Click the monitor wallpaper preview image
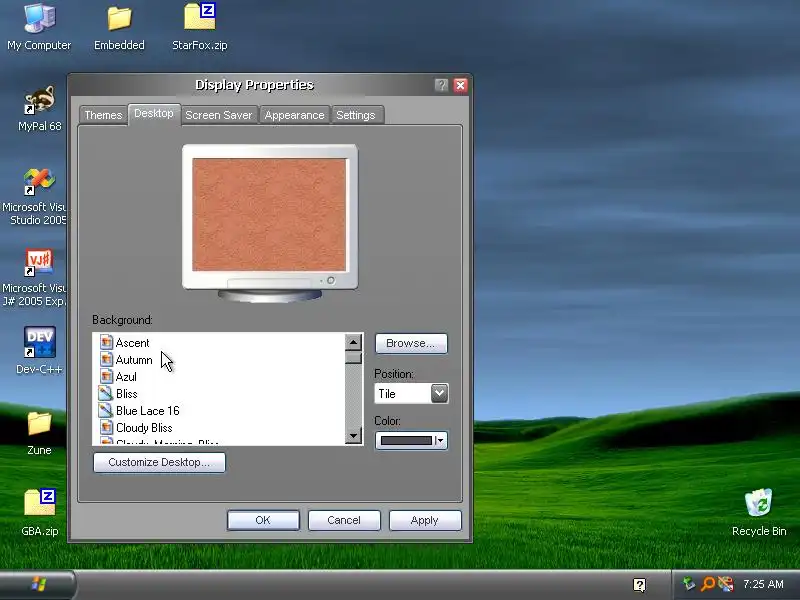800x600 pixels. pyautogui.click(x=269, y=214)
